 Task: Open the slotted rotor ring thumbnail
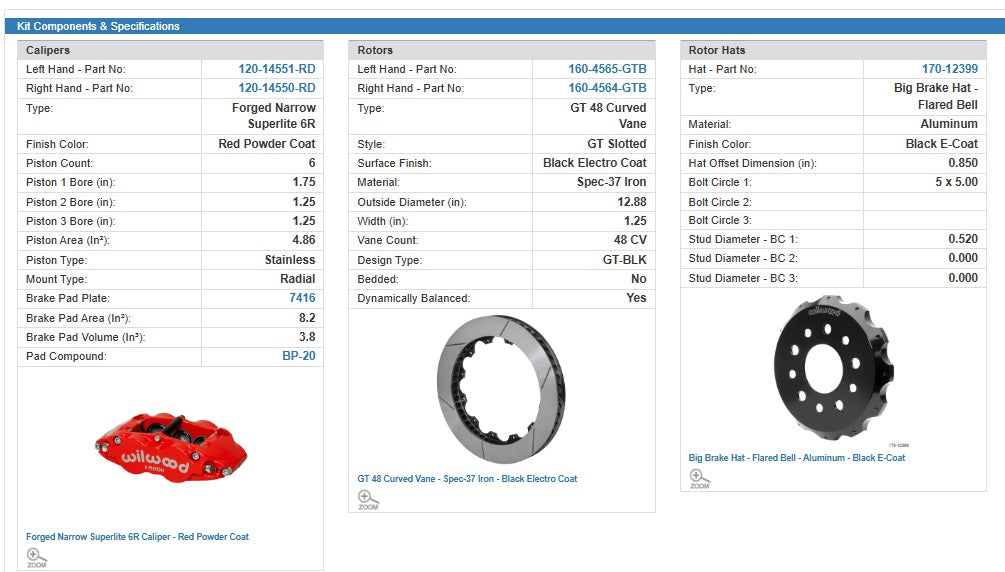501,388
